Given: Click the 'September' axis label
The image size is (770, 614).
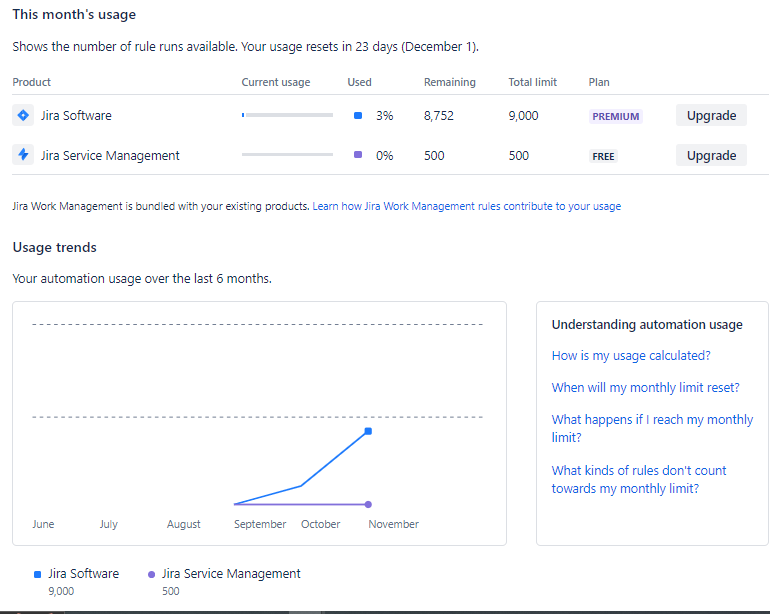Looking at the screenshot, I should tap(260, 524).
